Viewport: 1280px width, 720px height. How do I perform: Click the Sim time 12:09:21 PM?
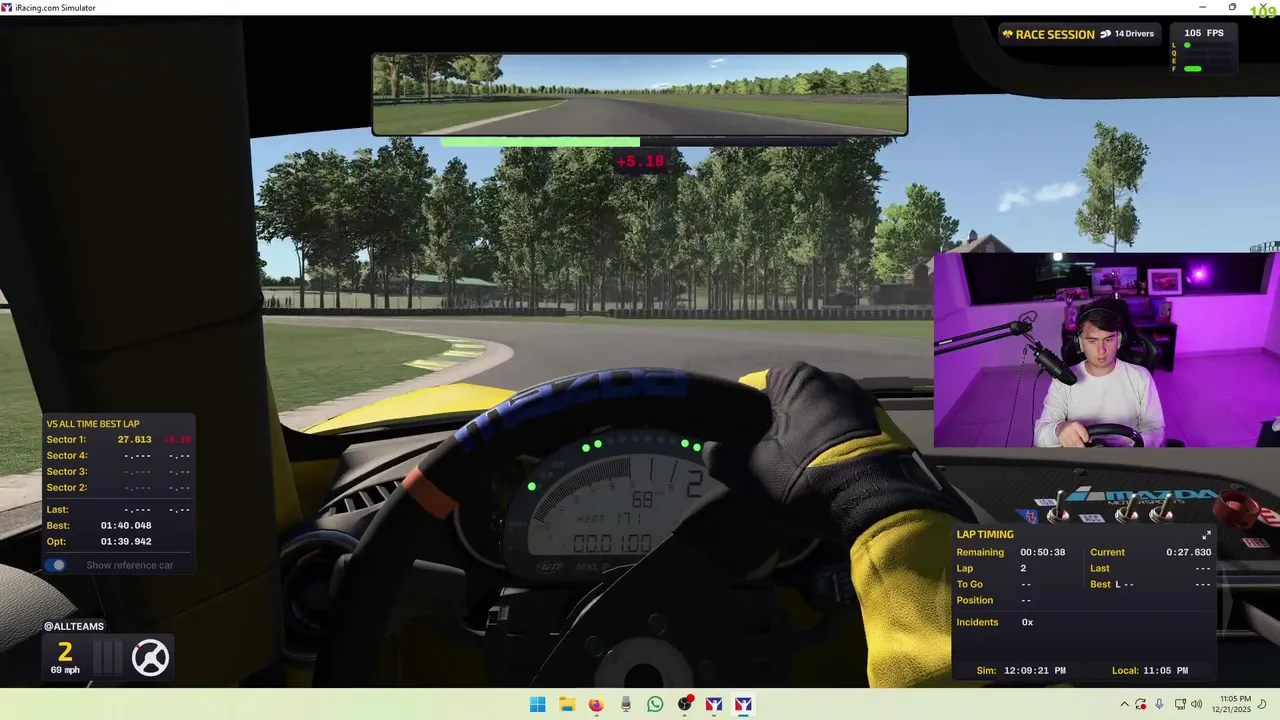tap(1034, 670)
